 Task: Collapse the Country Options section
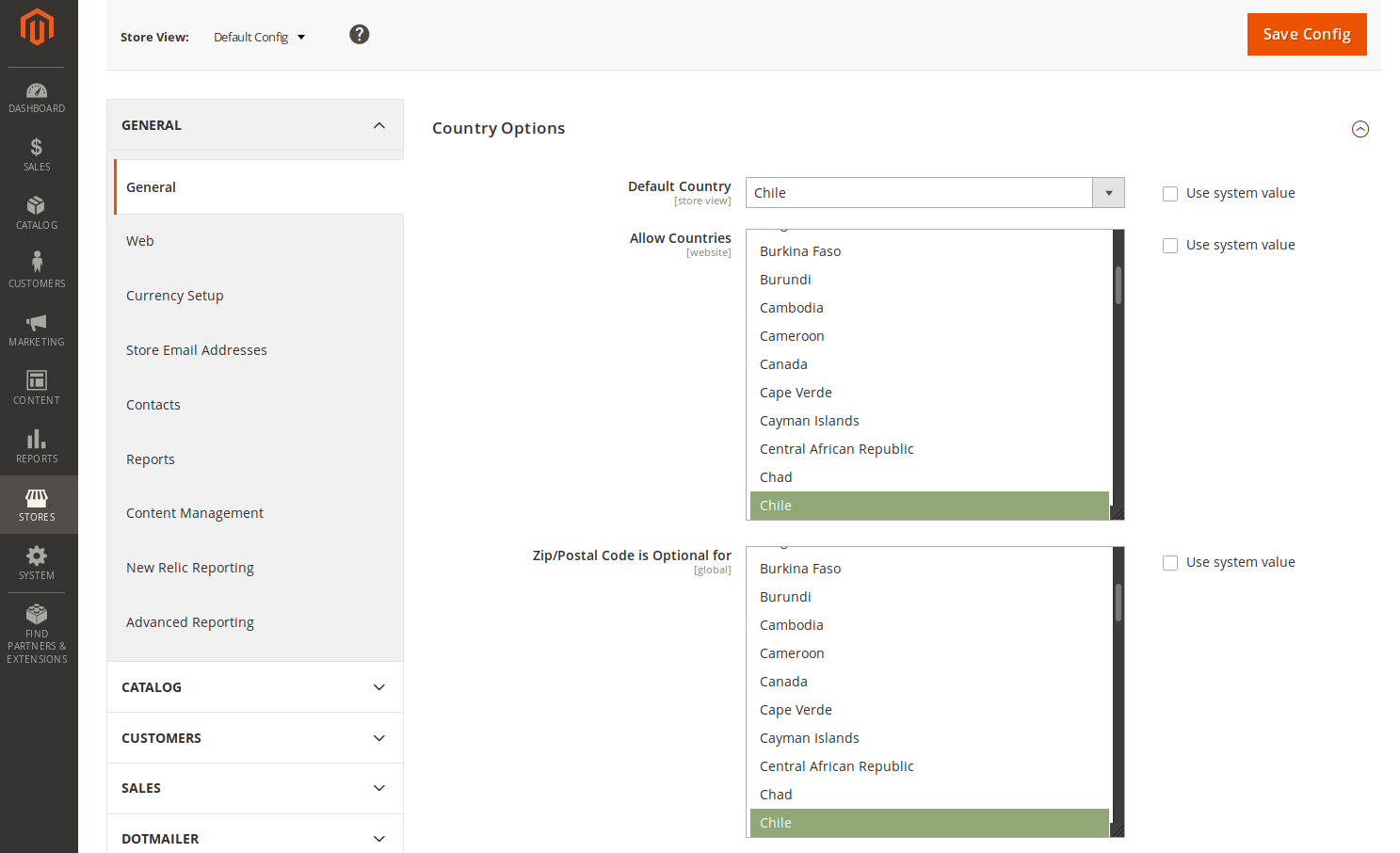point(1360,129)
